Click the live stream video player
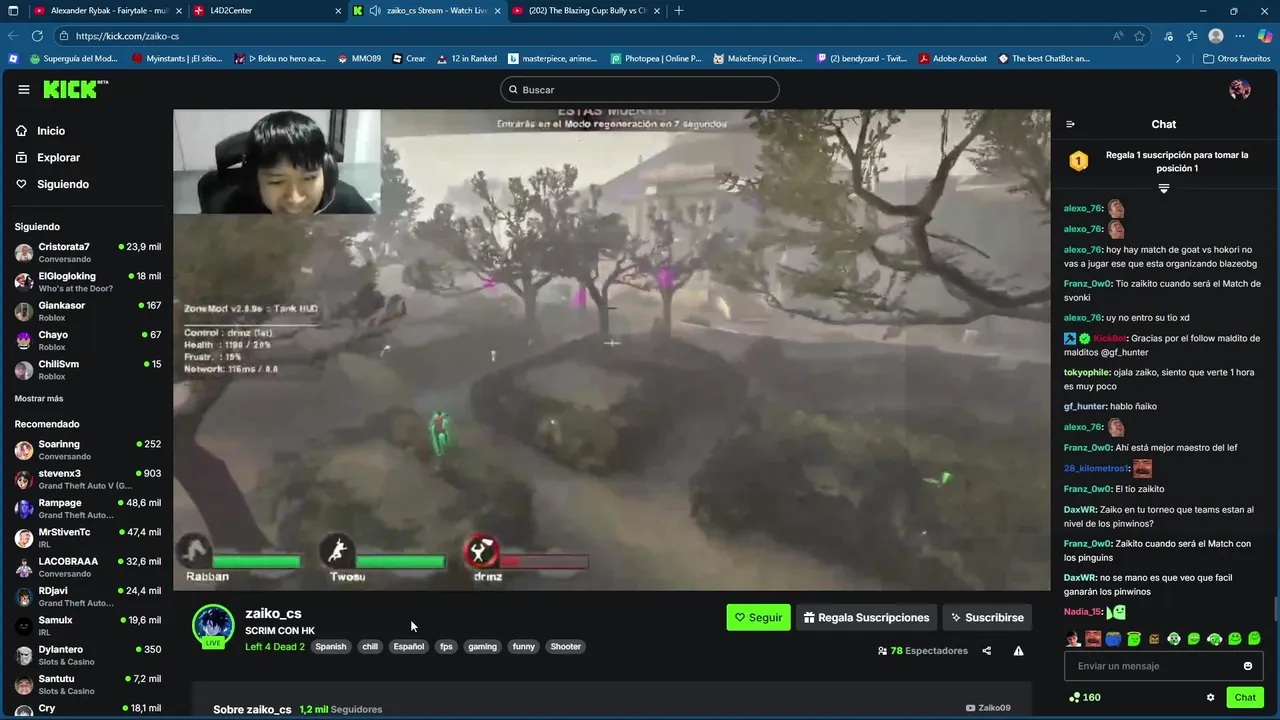 (612, 350)
